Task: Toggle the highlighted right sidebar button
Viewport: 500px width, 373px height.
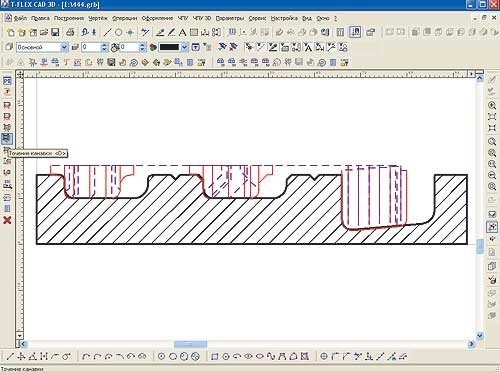Action: click(x=492, y=227)
